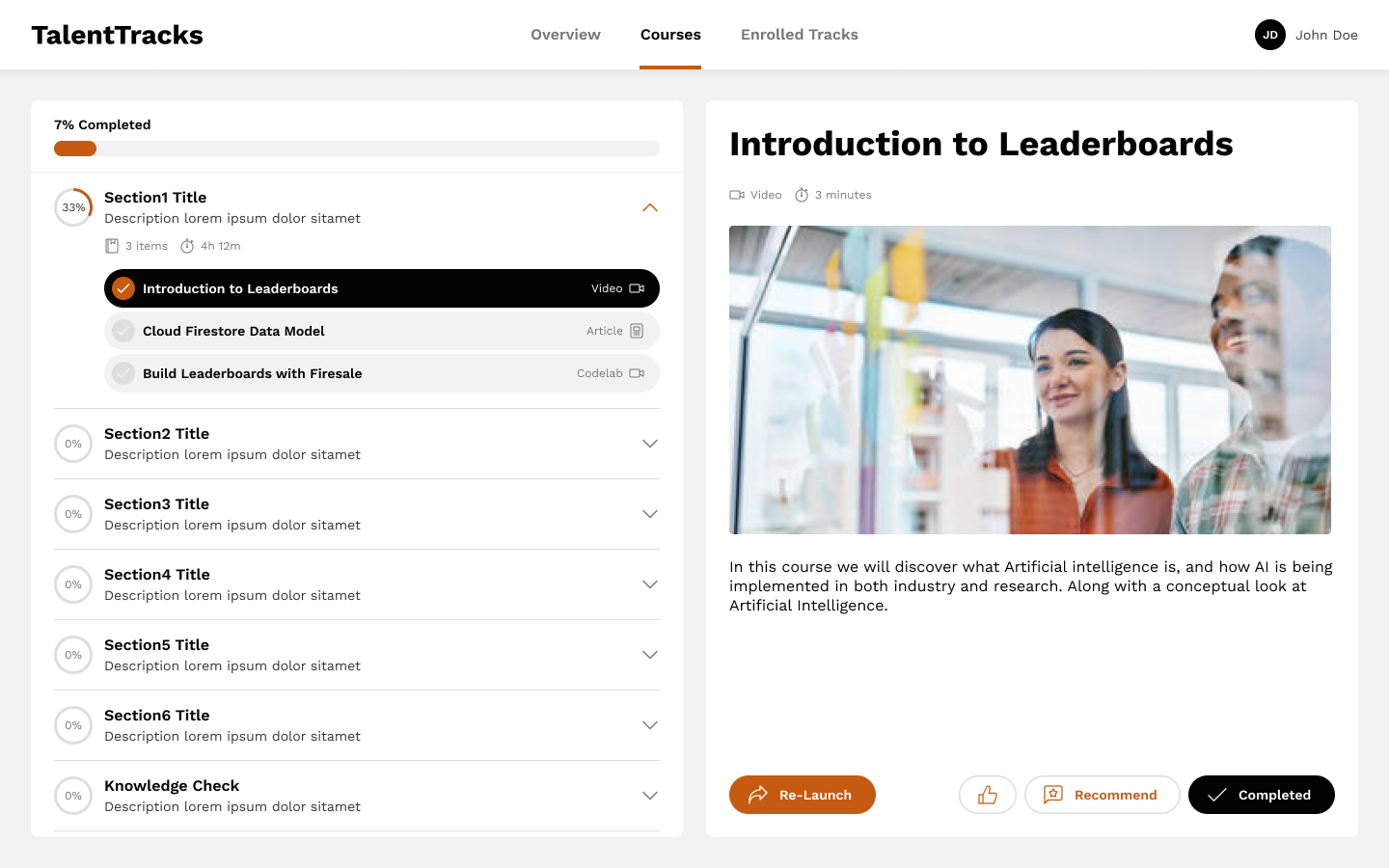Open the Enrolled Tracks tab

click(x=800, y=35)
